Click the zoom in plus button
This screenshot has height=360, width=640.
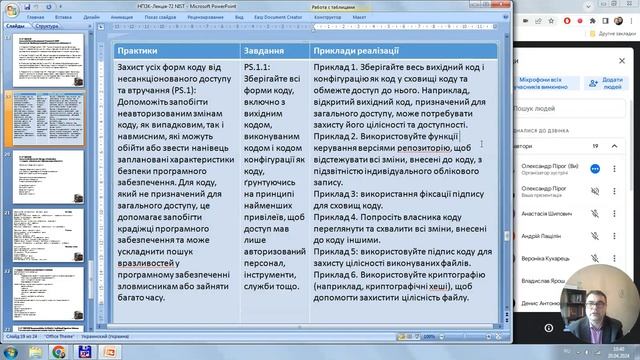pyautogui.click(x=489, y=337)
